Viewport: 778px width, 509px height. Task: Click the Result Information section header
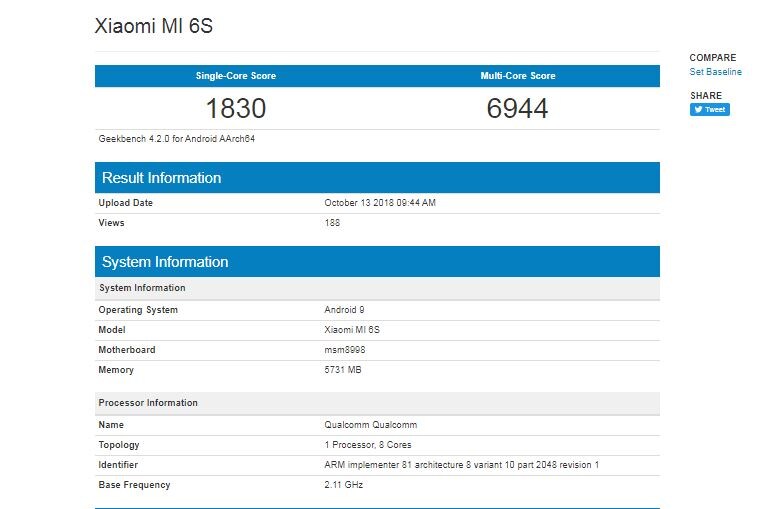[377, 178]
